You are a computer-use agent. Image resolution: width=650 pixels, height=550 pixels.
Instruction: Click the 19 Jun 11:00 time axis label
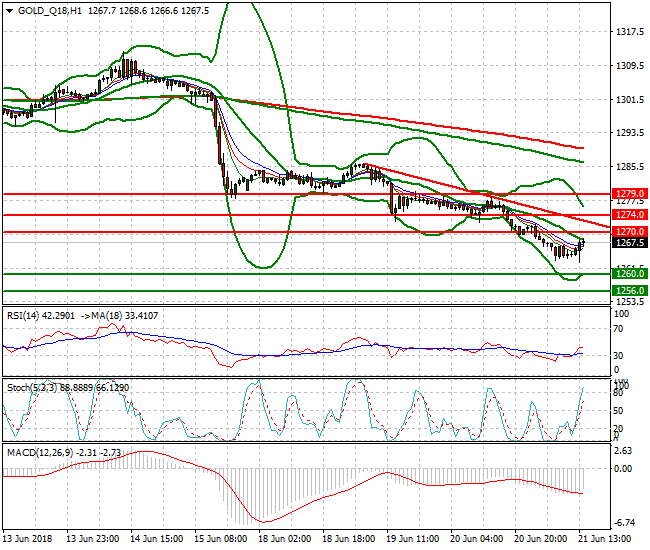pyautogui.click(x=412, y=539)
